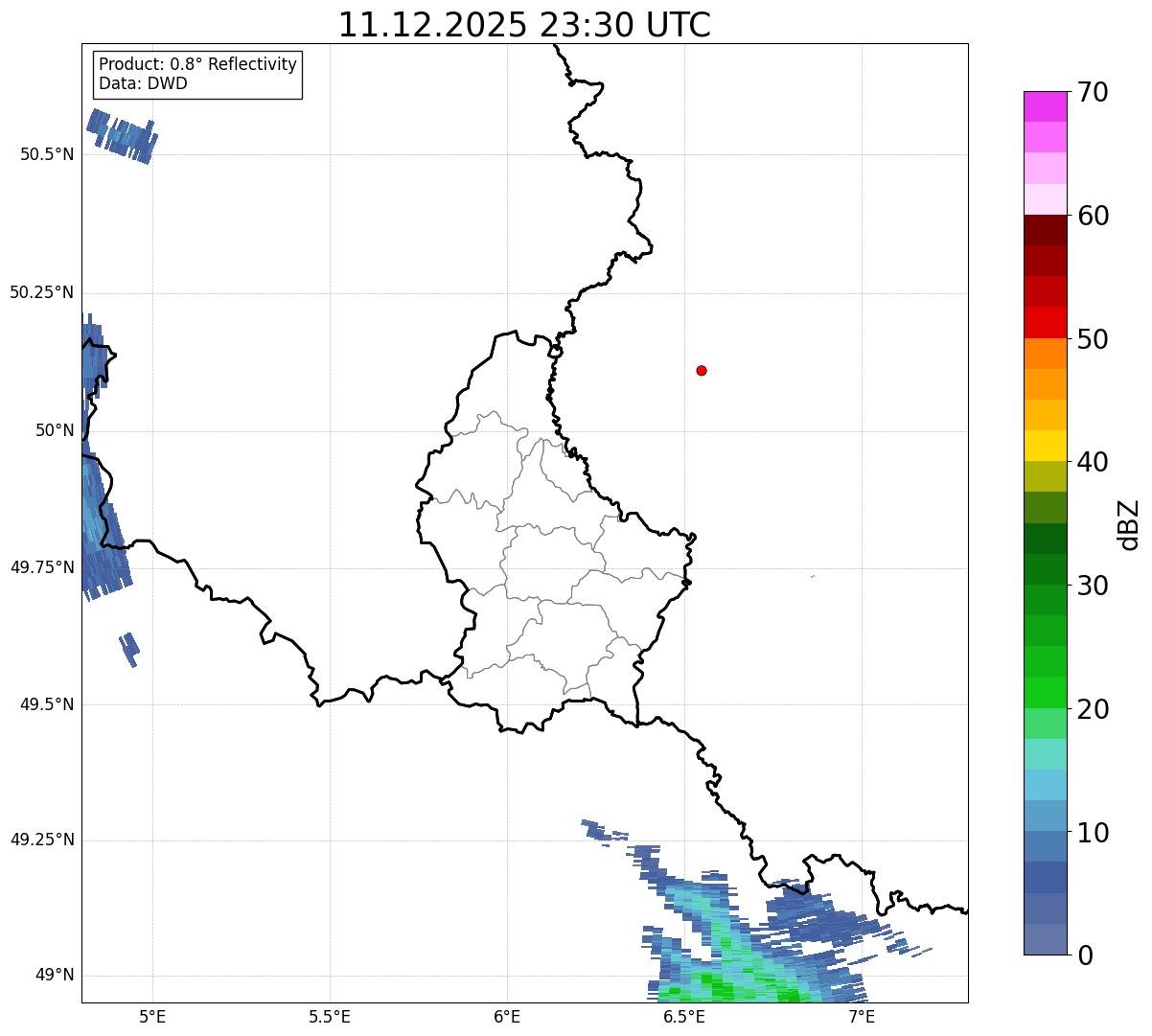
Task: Click the "Data: DWD" label
Action: 143,83
